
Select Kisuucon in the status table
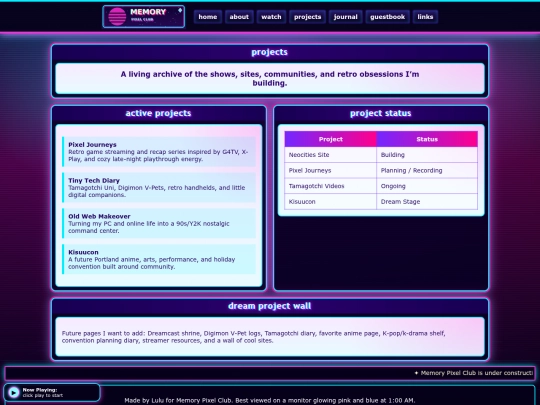331,201
